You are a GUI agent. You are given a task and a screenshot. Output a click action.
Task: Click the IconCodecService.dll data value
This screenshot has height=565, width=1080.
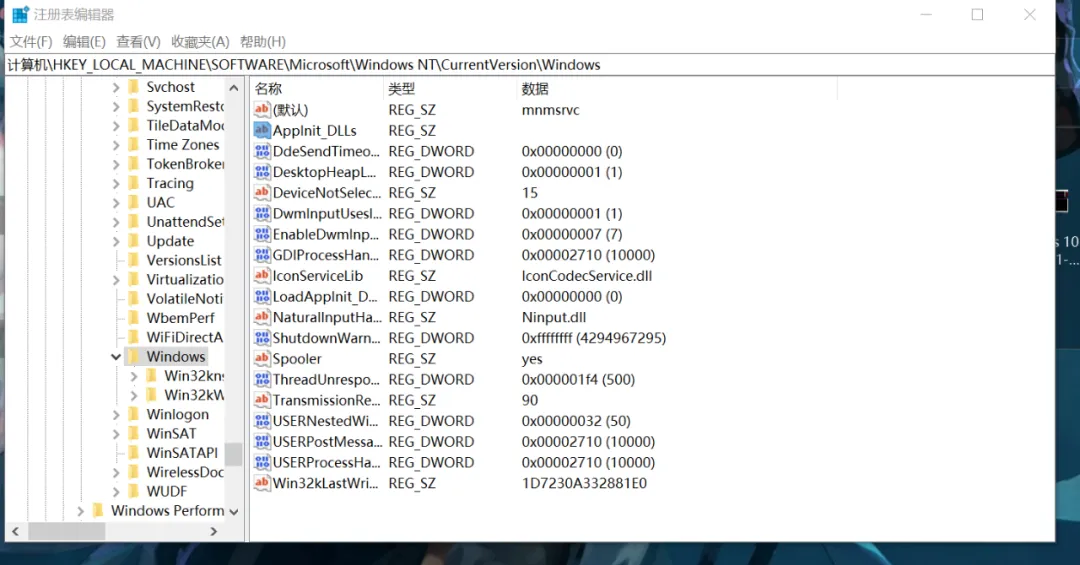click(587, 276)
